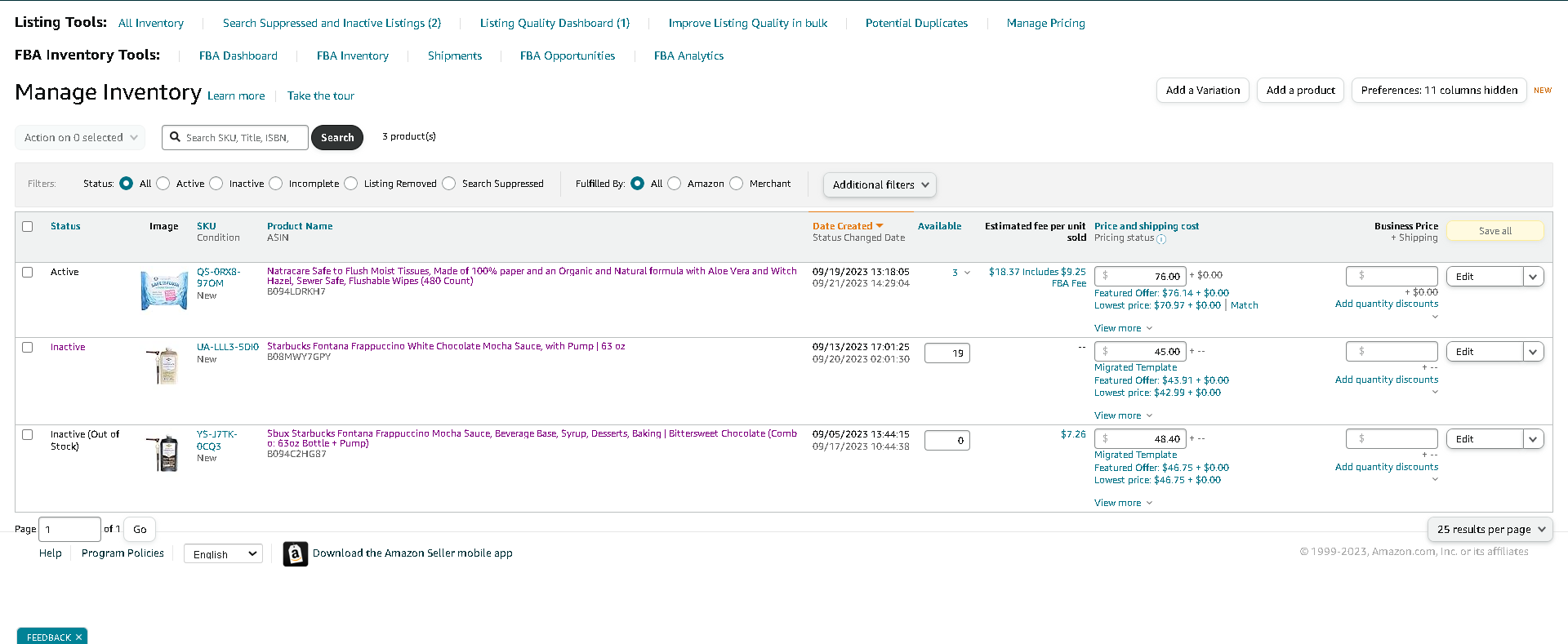The image size is (1568, 644).
Task: Click the Go page button
Action: [x=140, y=530]
